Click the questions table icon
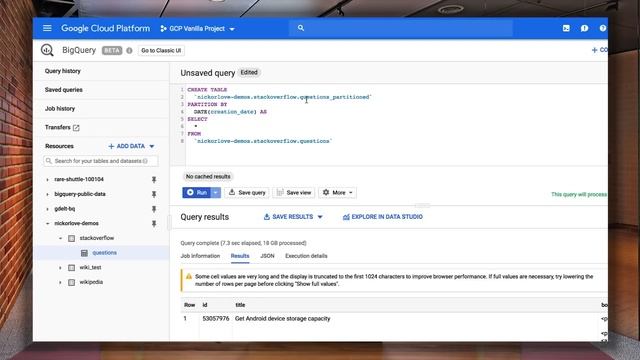640x360 pixels. point(84,253)
